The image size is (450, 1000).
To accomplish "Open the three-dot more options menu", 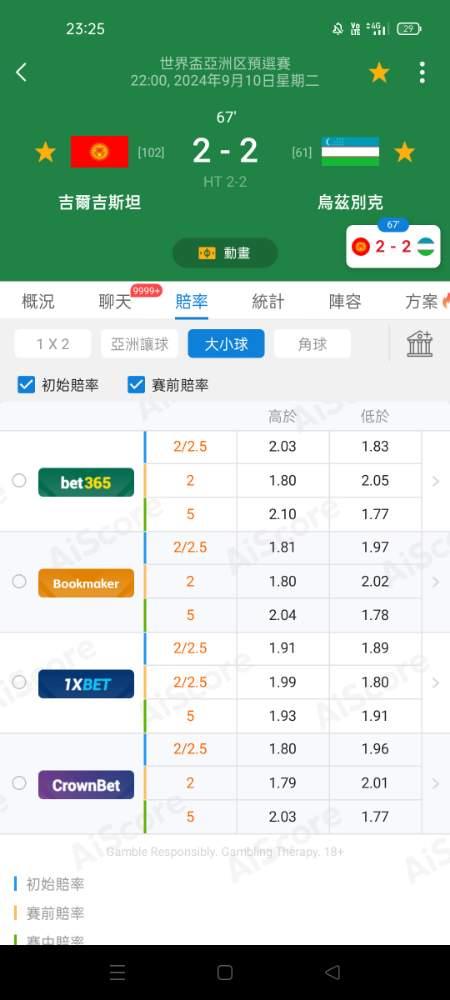I will pos(422,73).
